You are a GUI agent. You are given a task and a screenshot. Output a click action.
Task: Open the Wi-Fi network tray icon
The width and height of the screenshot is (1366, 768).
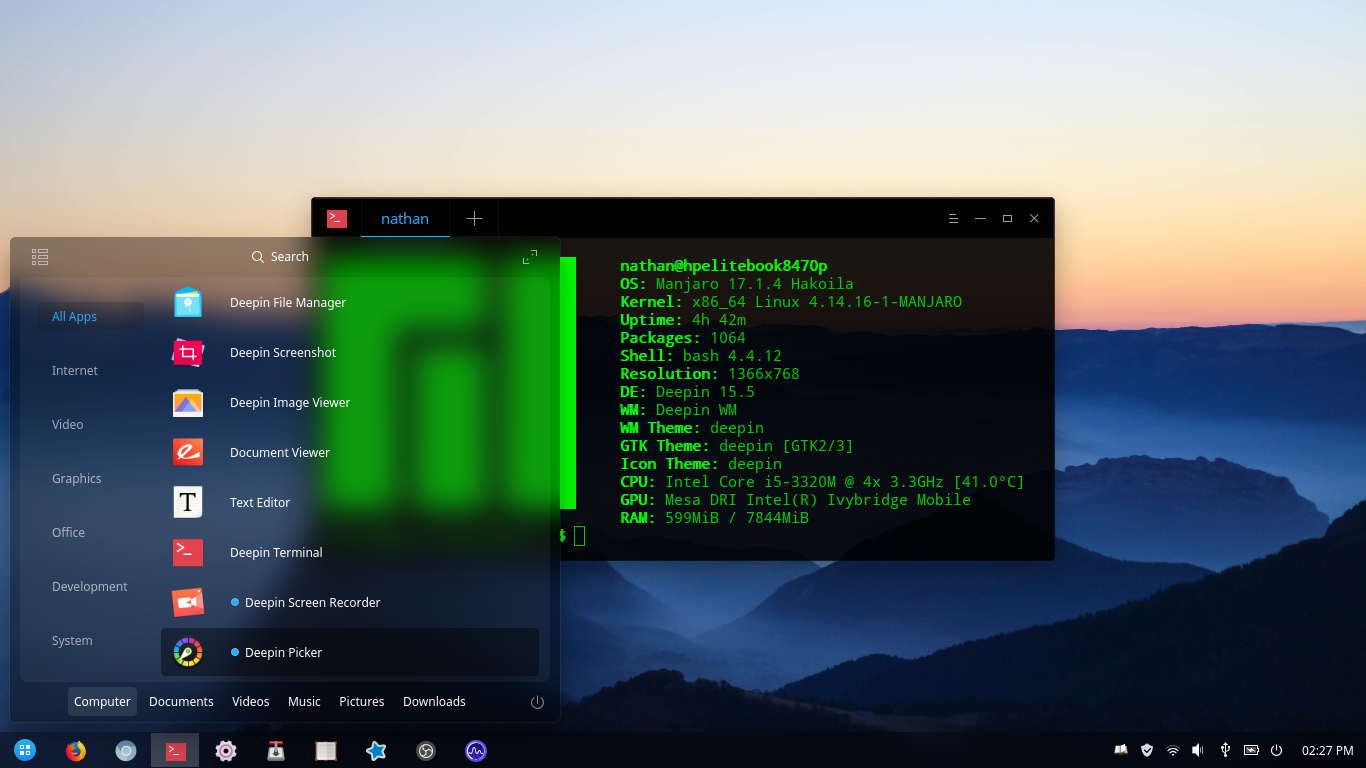(x=1173, y=750)
